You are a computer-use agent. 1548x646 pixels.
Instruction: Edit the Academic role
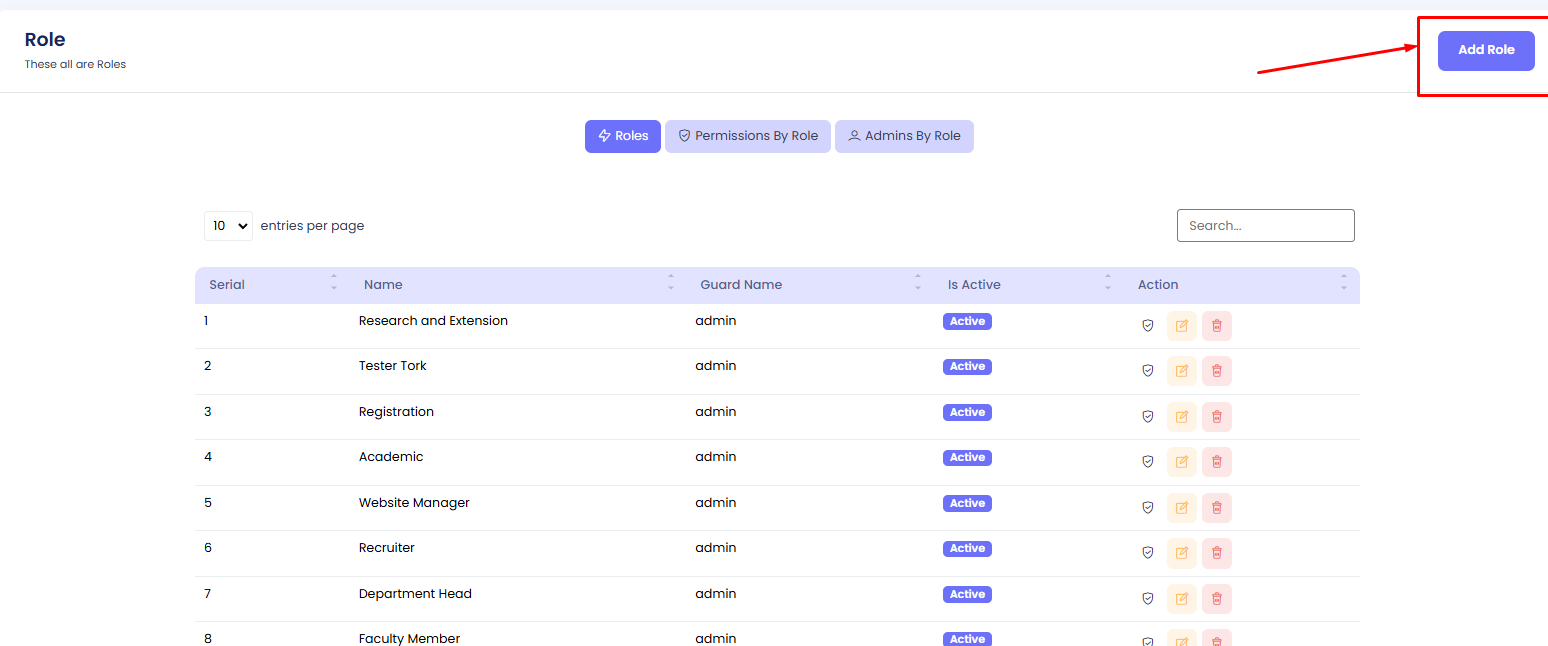1182,462
